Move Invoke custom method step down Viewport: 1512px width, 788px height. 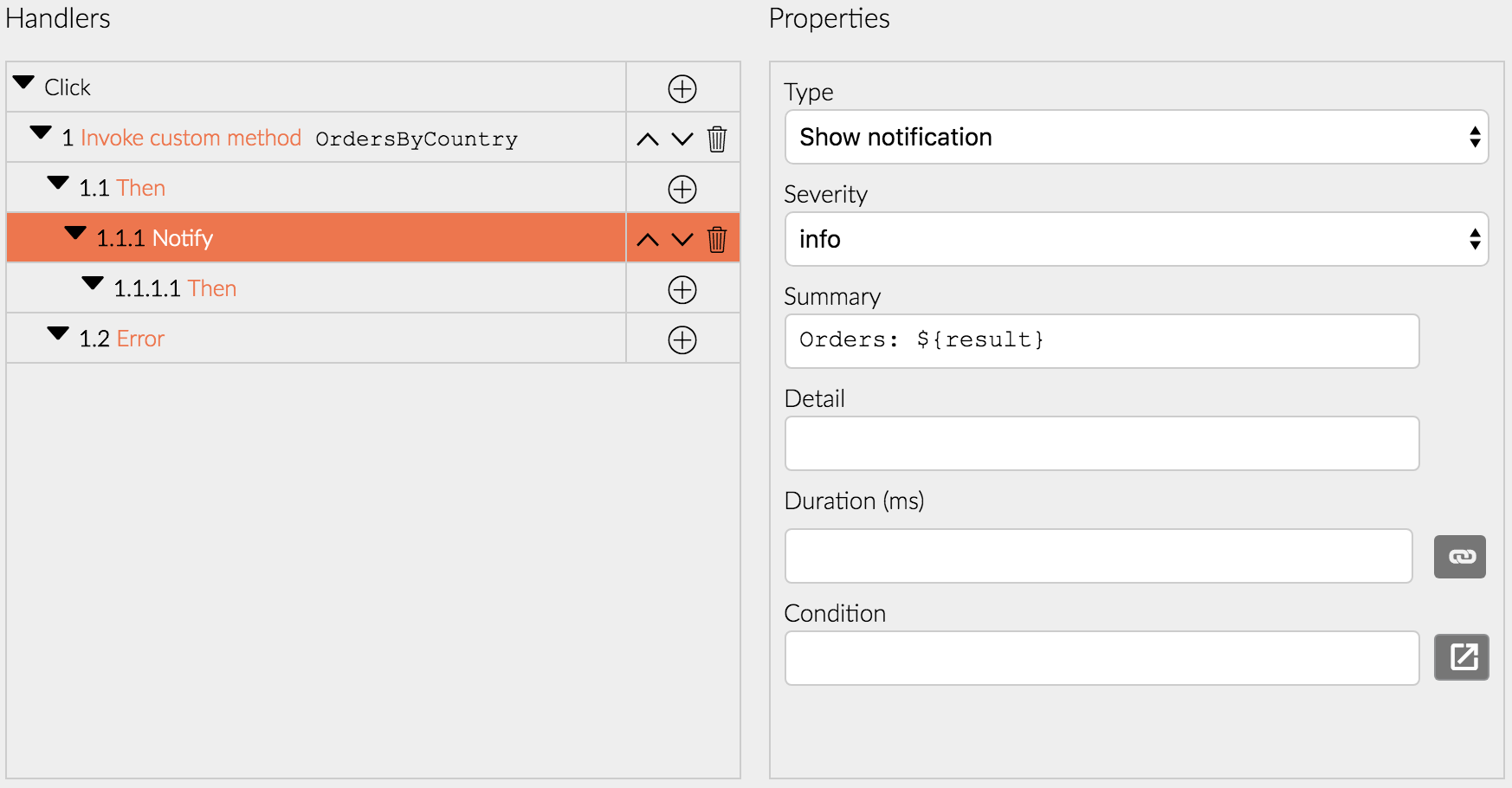[682, 139]
